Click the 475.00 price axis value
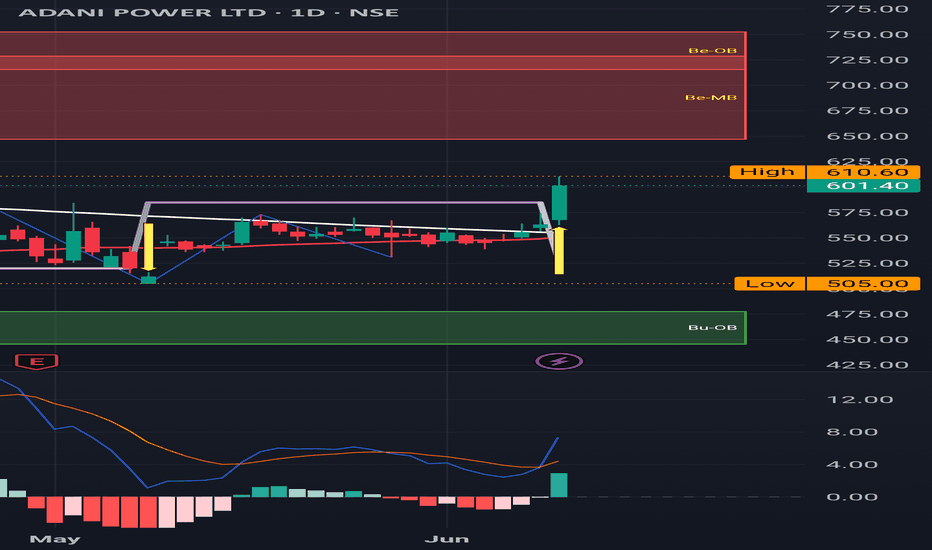This screenshot has height=550, width=932. (867, 314)
